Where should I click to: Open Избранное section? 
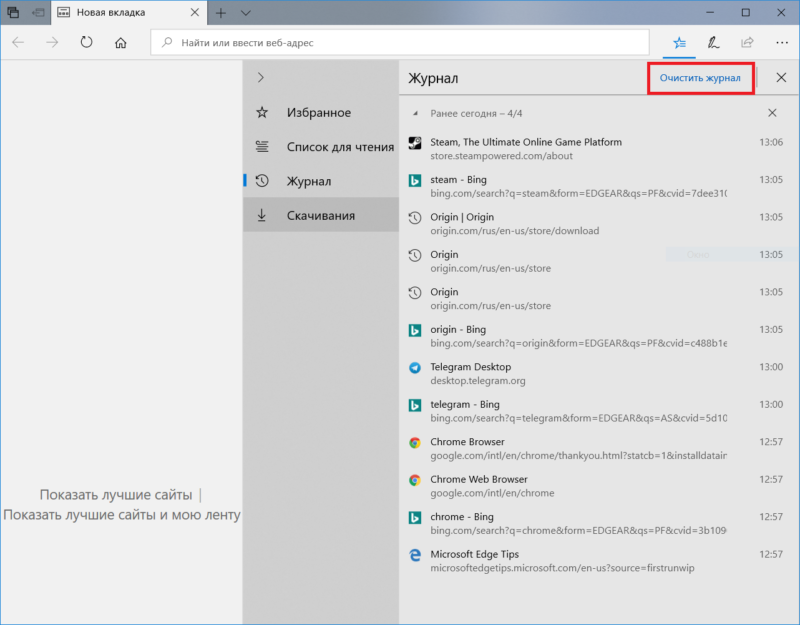coord(321,112)
